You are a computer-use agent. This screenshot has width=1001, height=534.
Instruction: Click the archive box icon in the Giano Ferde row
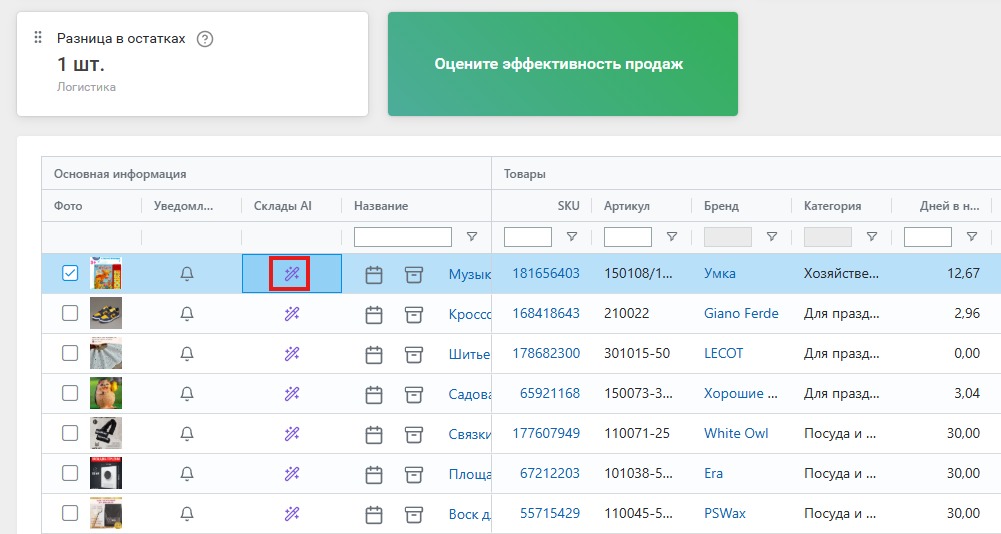(414, 315)
